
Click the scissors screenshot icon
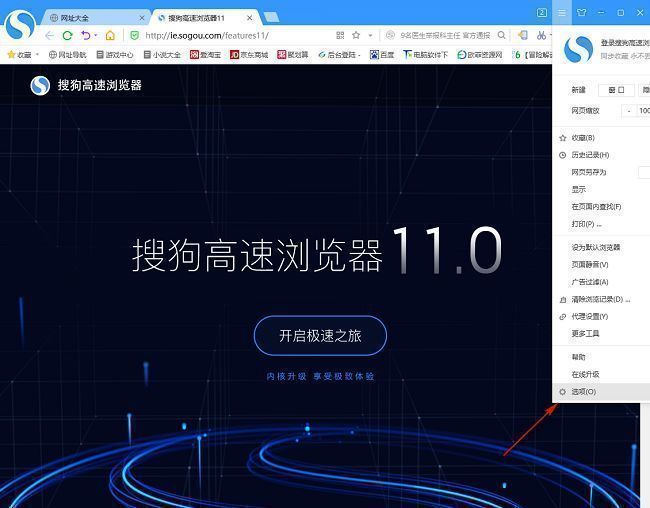[x=541, y=35]
